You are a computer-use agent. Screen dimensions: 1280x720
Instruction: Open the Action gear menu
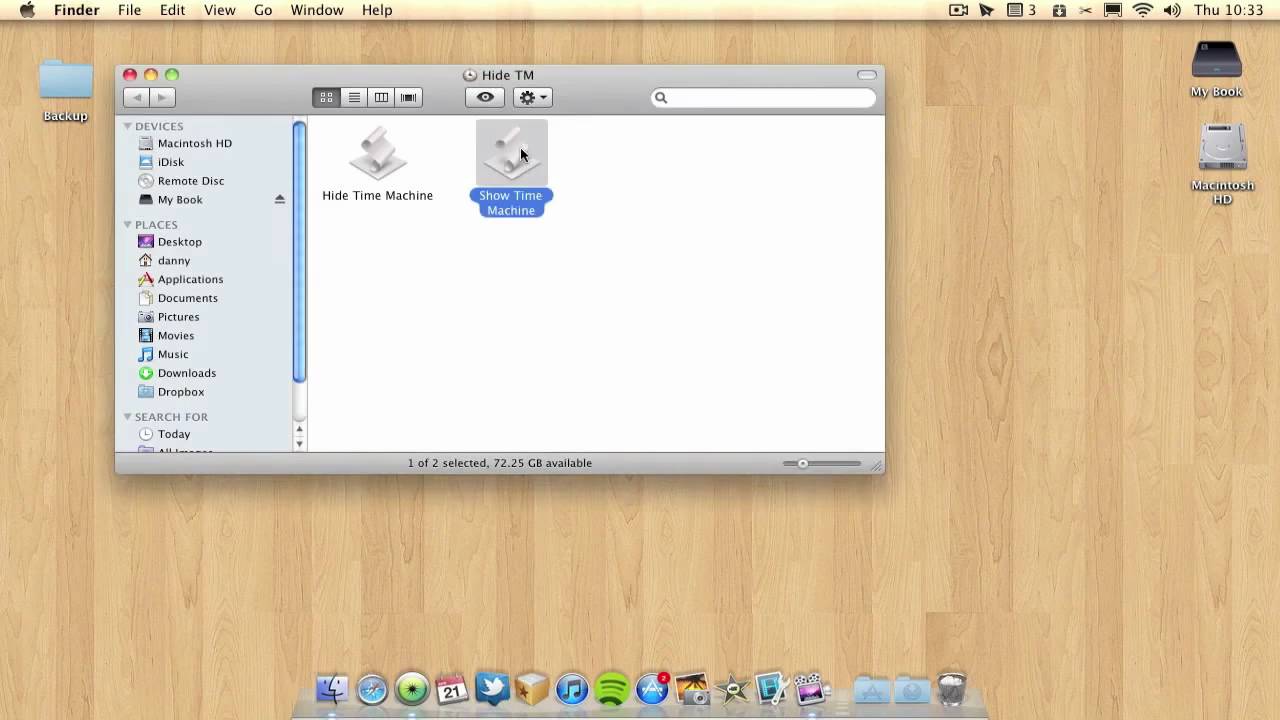click(531, 97)
